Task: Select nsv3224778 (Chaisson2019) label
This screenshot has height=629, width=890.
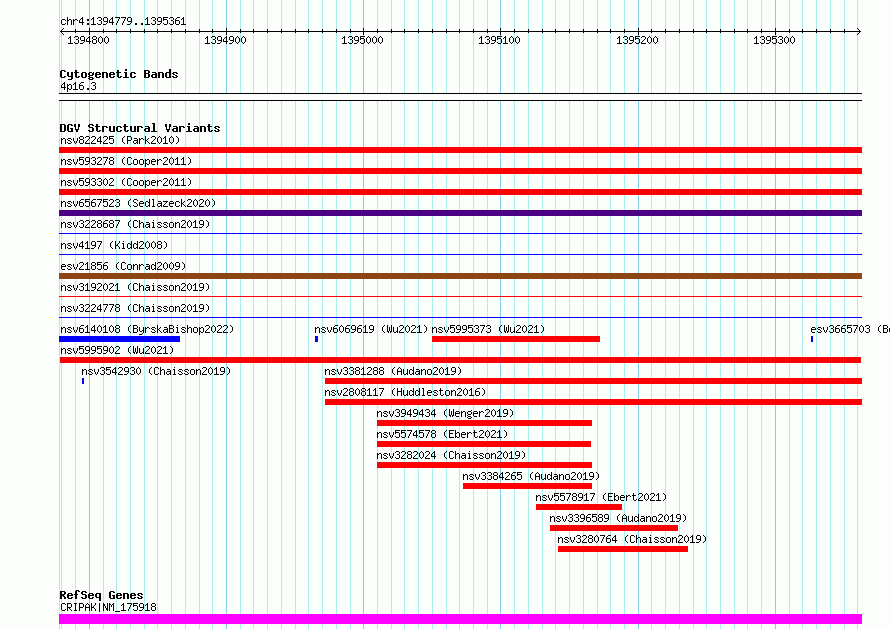Action: (x=135, y=308)
